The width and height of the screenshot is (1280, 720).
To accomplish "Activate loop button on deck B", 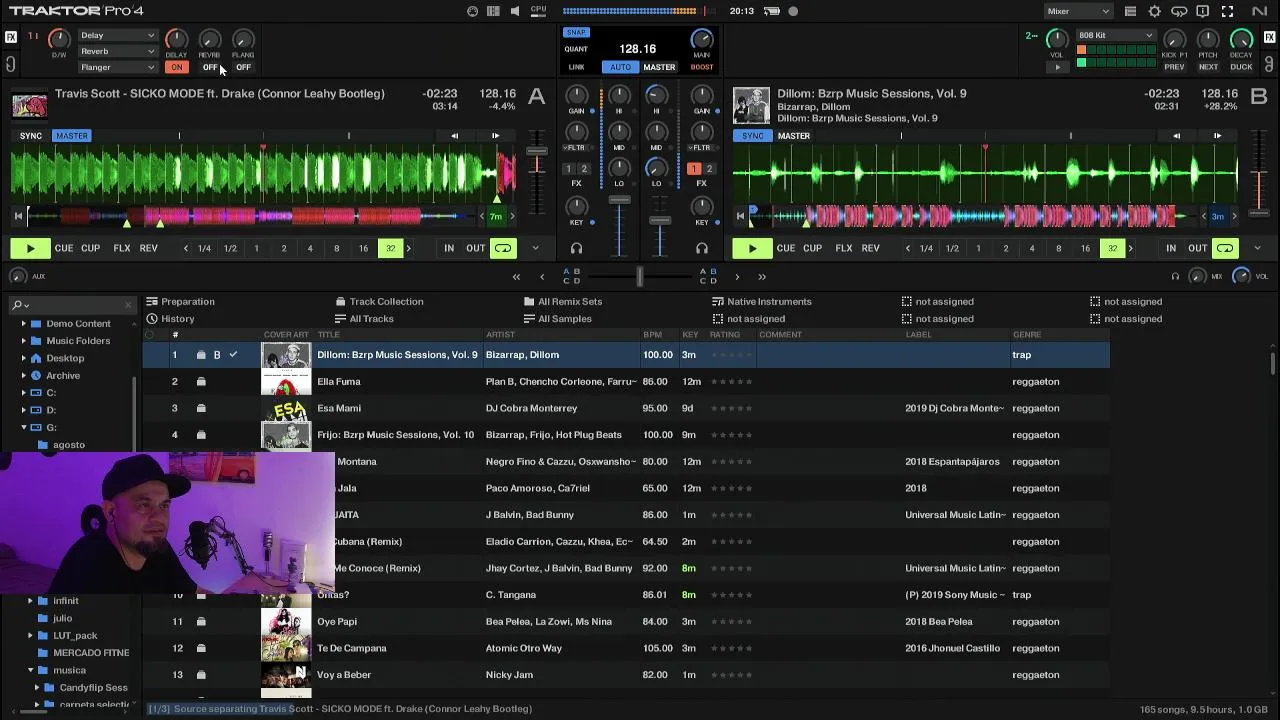I will click(x=1225, y=248).
